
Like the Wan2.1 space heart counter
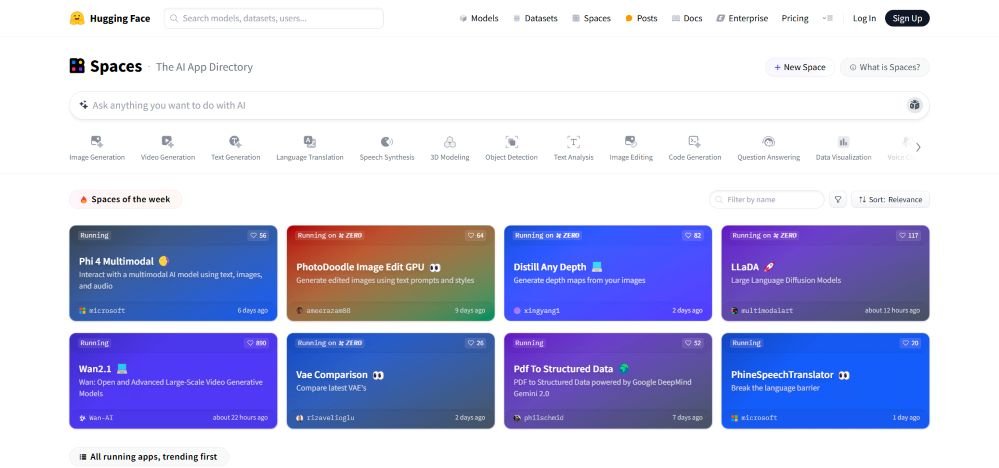256,343
